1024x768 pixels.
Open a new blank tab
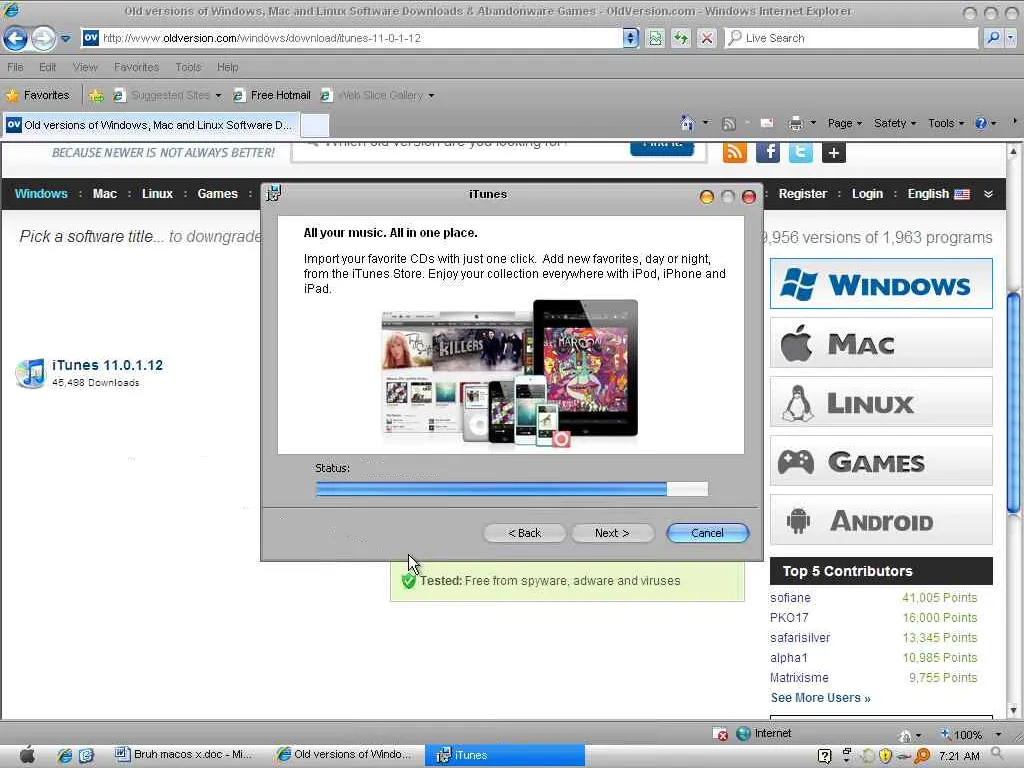(315, 125)
